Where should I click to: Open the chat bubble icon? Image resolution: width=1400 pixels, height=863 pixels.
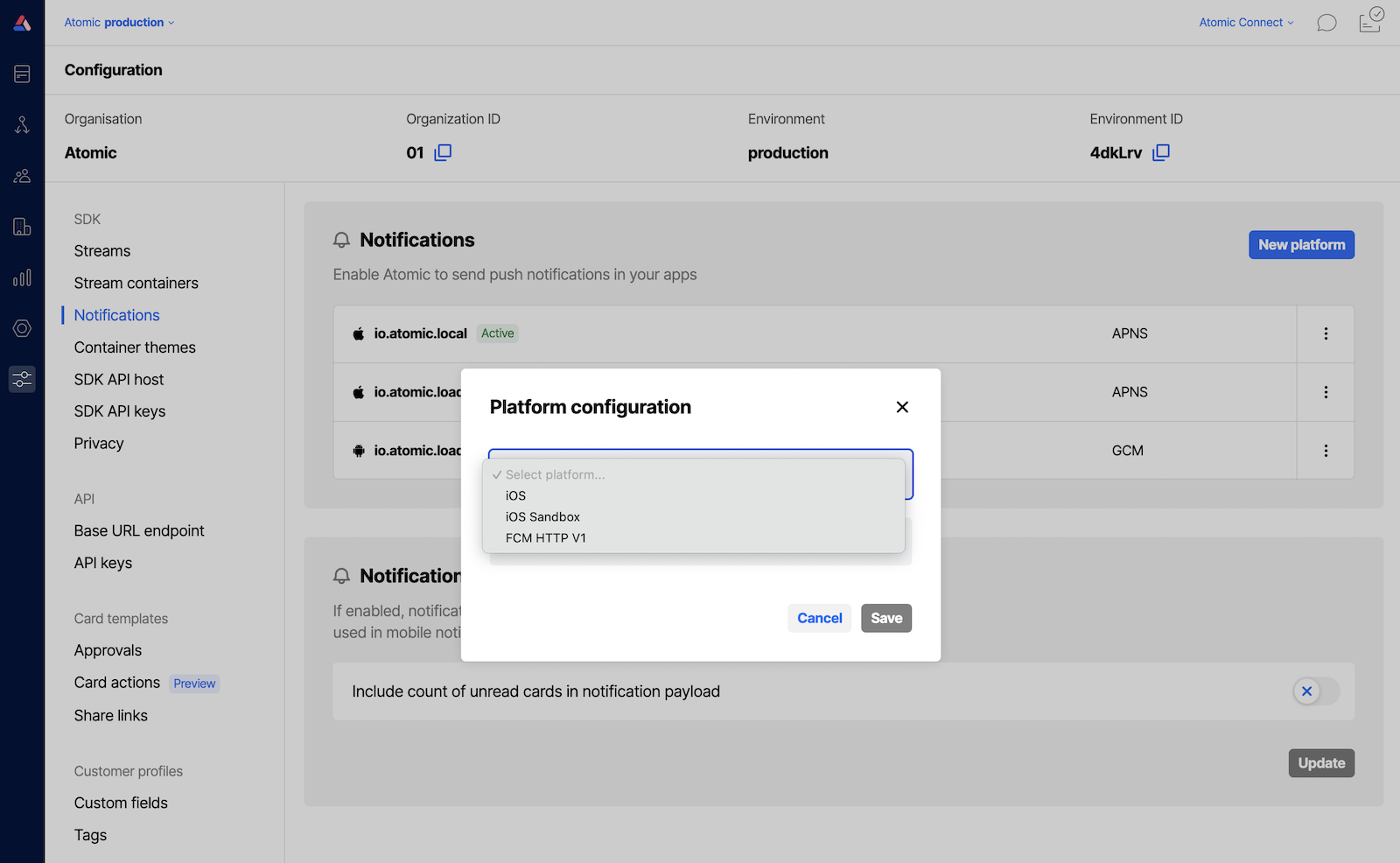[1326, 23]
